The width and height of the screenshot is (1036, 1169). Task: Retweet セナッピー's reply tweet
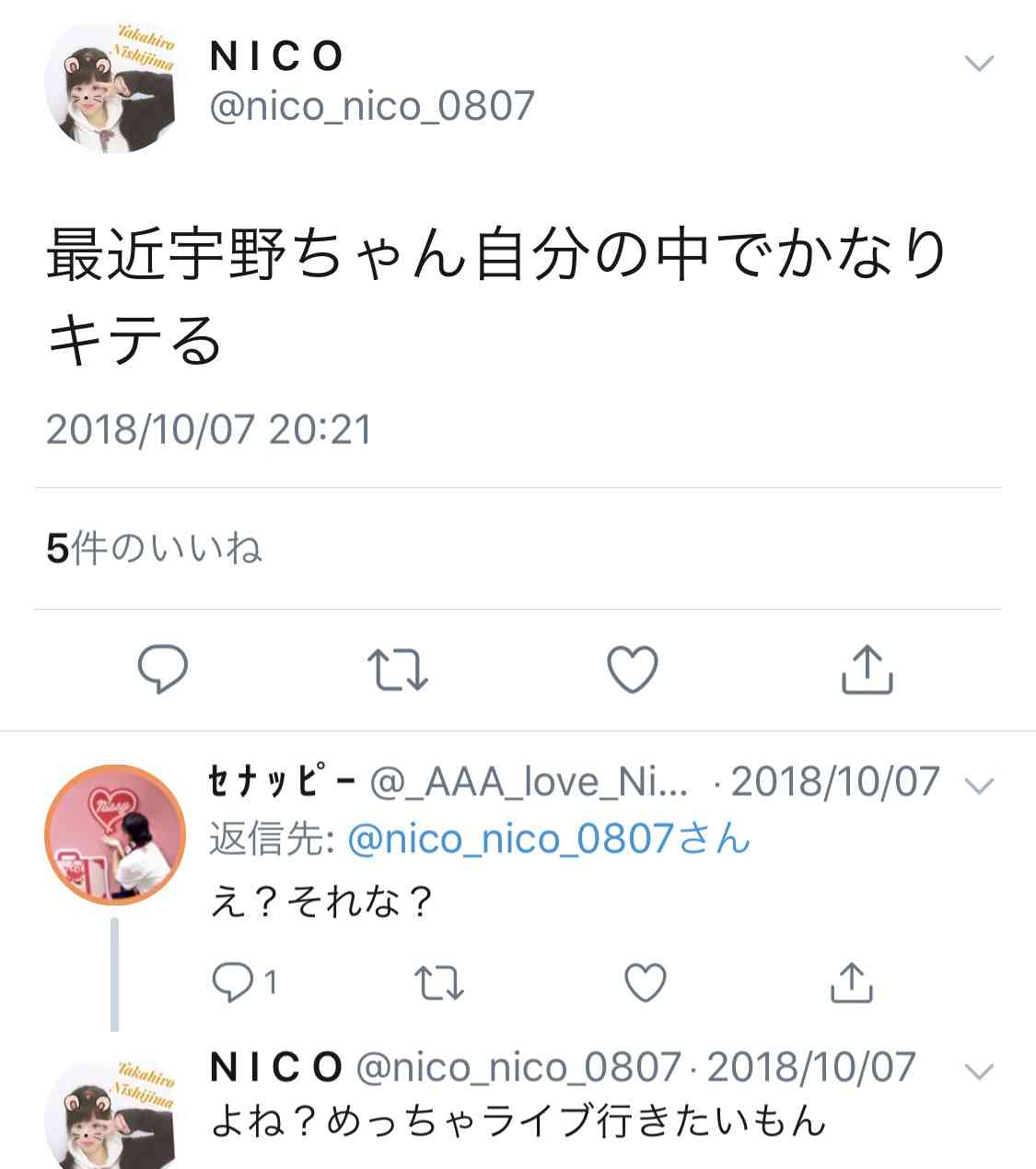pyautogui.click(x=439, y=983)
